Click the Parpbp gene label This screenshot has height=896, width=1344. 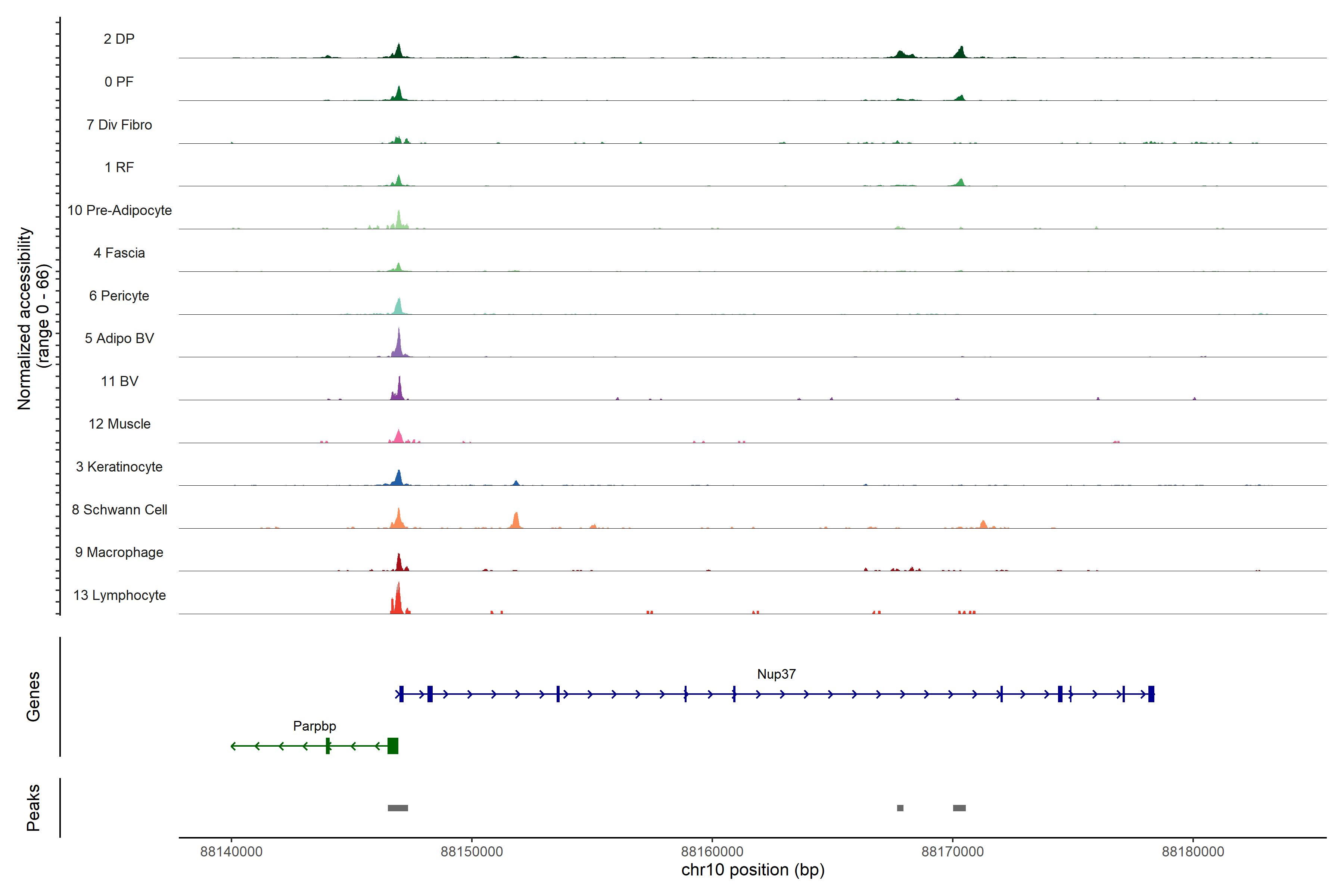point(314,726)
